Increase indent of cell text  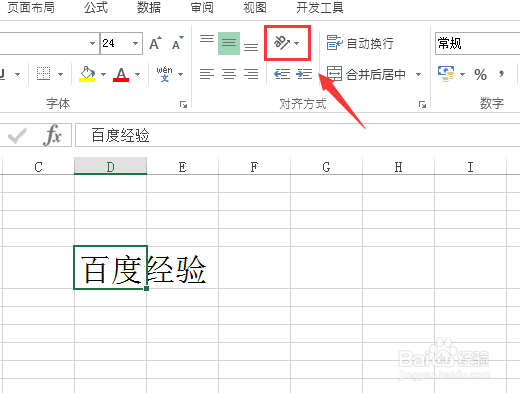click(304, 74)
